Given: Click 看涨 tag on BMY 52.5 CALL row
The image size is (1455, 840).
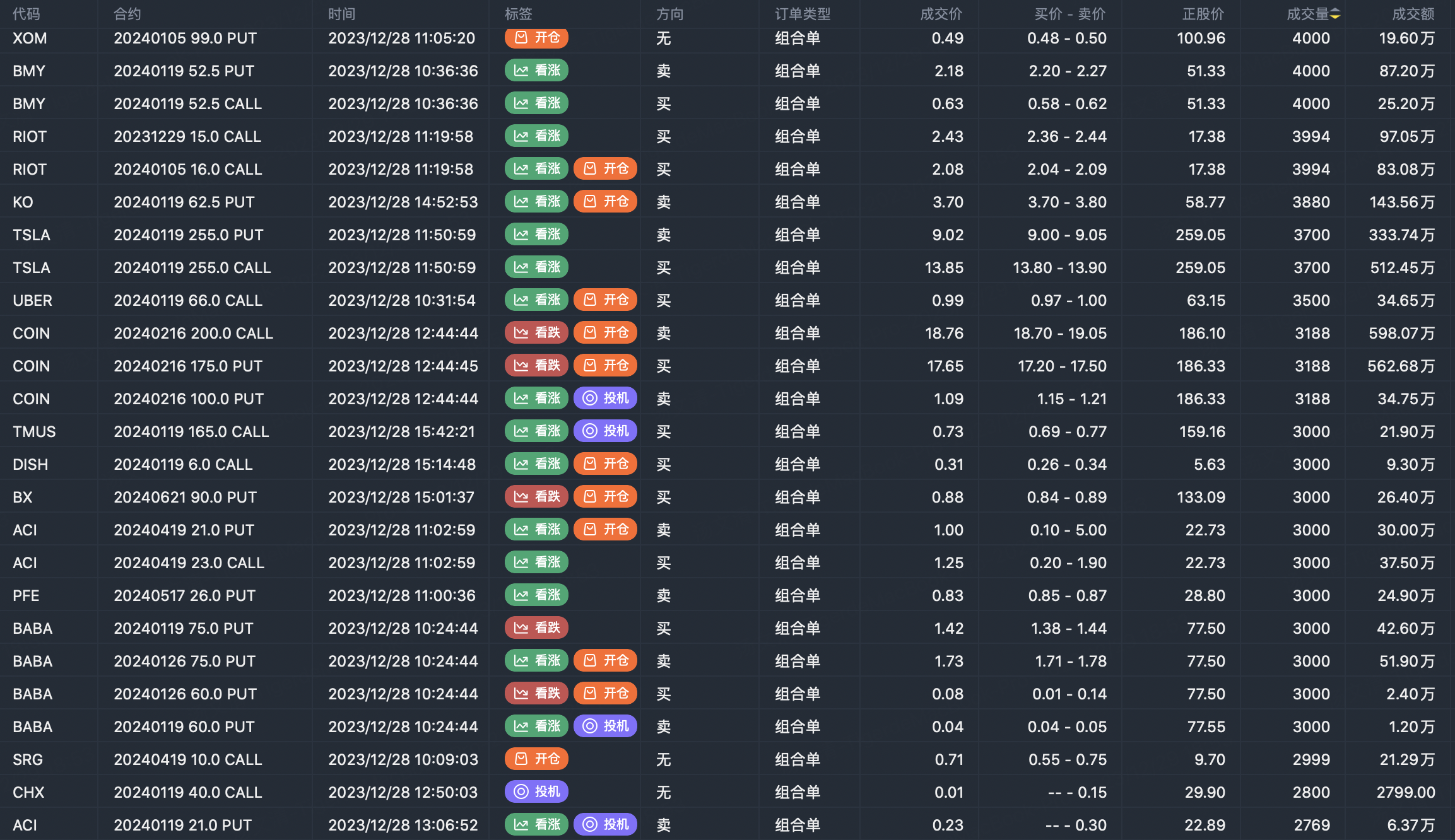Looking at the screenshot, I should point(536,103).
